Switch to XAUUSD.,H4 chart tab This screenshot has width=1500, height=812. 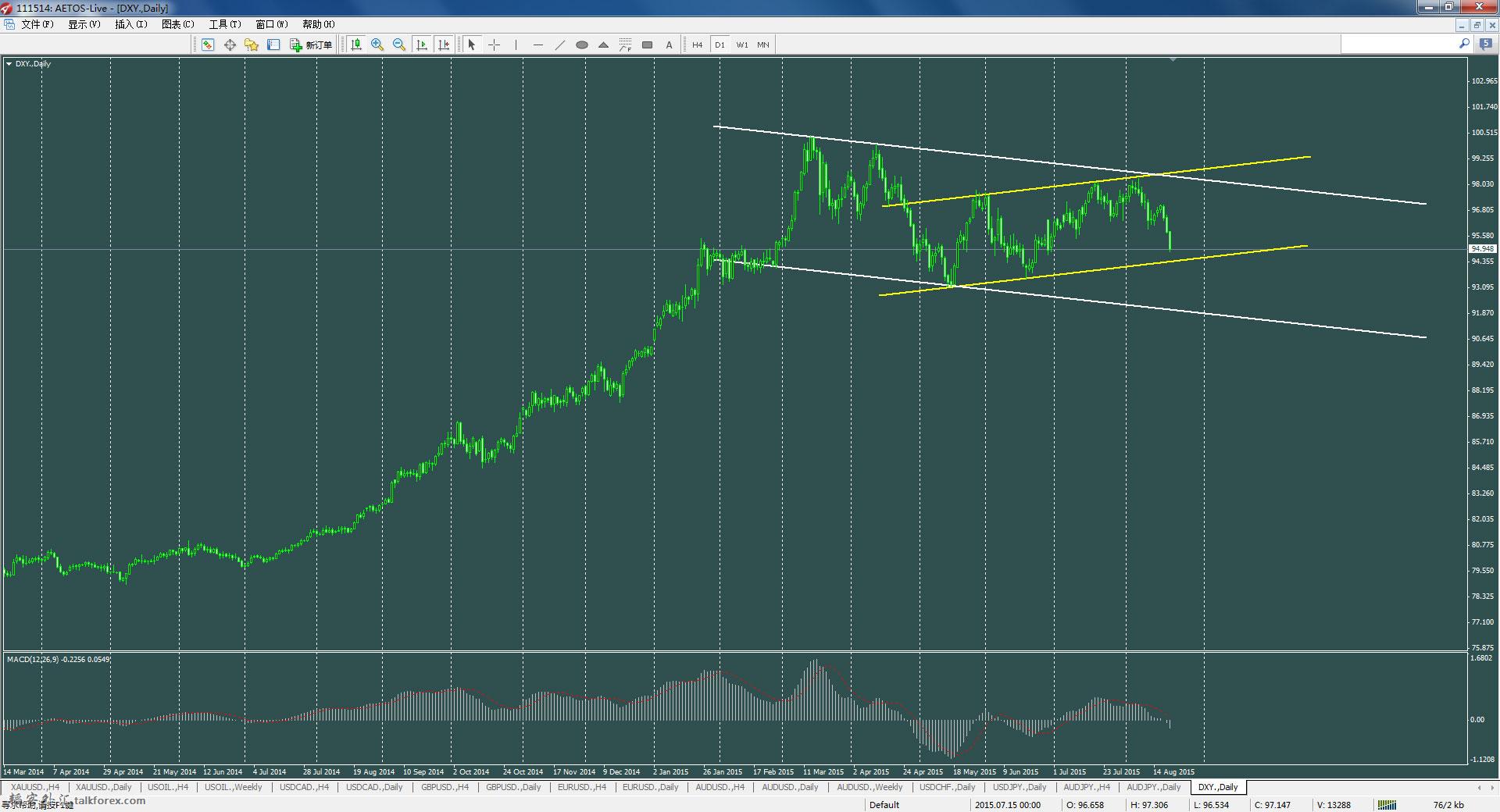(35, 787)
